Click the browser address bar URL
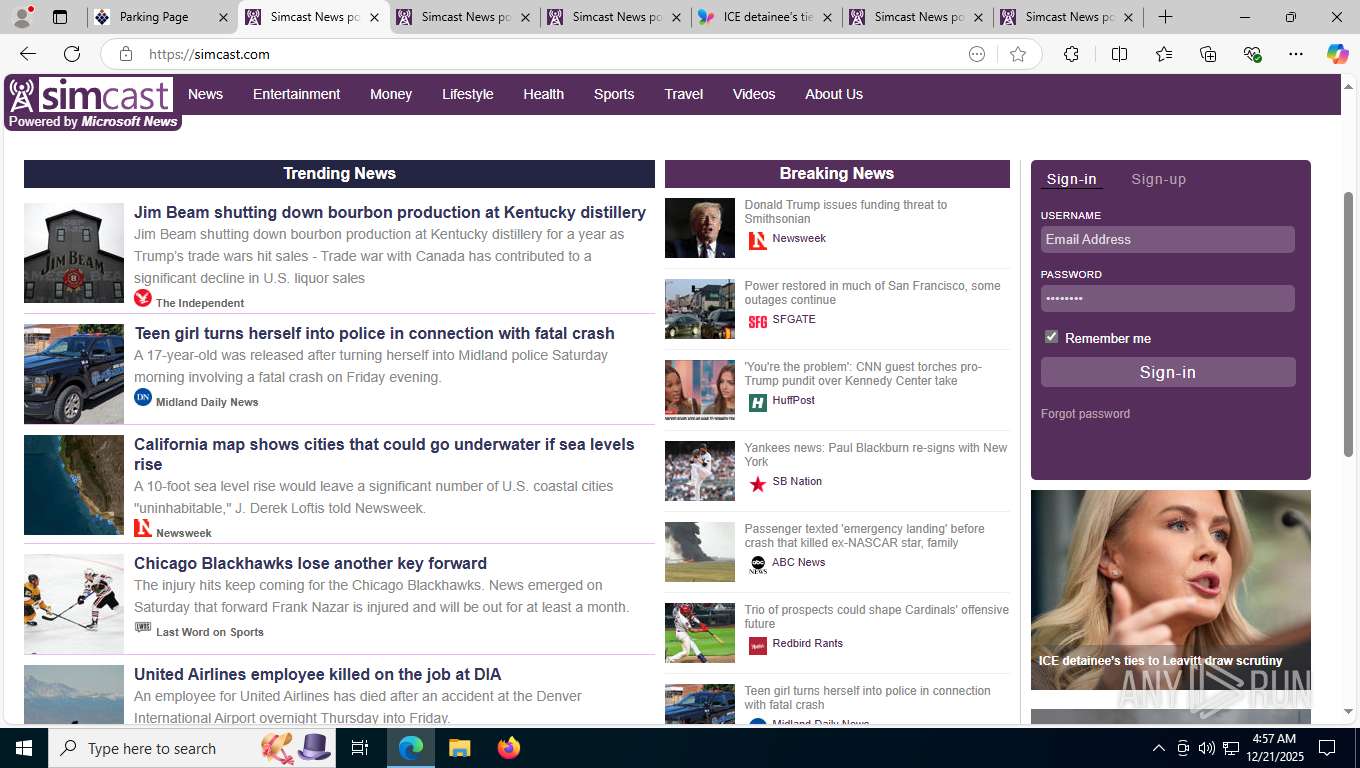1360x768 pixels. point(209,54)
